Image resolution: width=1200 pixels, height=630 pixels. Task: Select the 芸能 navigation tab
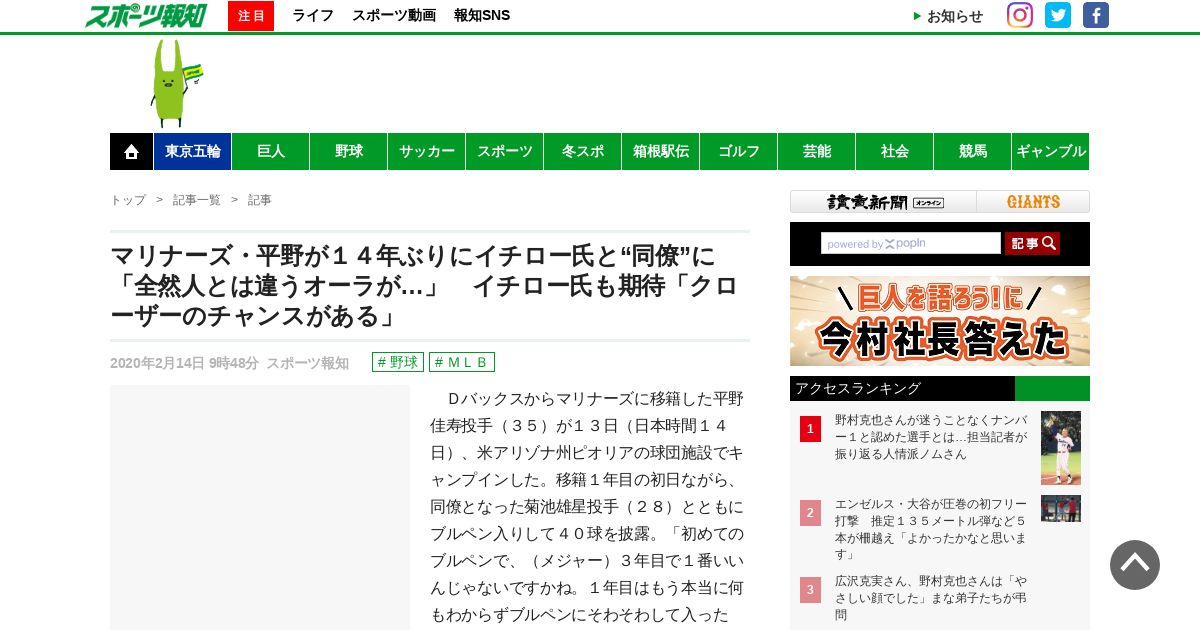[x=817, y=152]
